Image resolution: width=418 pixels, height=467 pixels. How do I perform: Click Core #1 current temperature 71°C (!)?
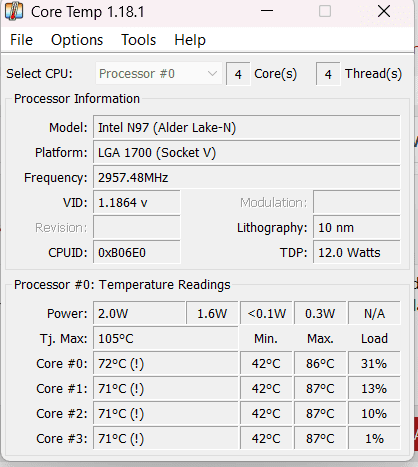166,389
